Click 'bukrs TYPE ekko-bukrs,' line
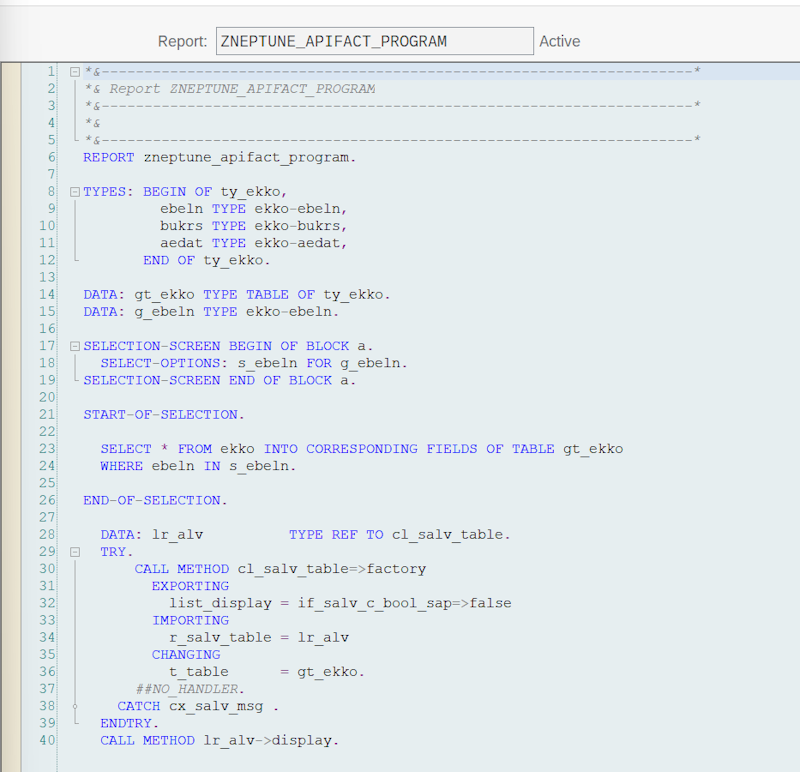This screenshot has width=800, height=772. pyautogui.click(x=254, y=226)
